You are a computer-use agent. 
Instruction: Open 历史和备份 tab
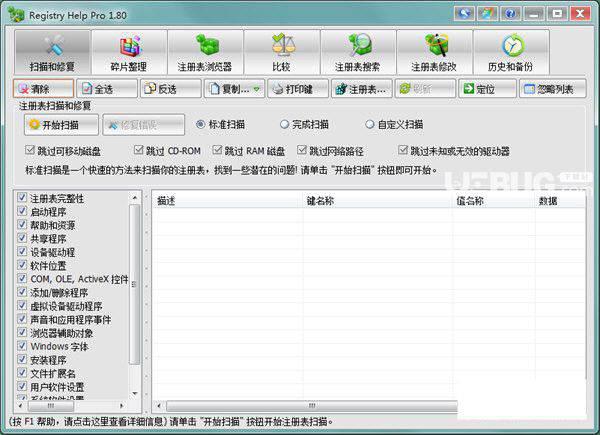click(x=511, y=52)
